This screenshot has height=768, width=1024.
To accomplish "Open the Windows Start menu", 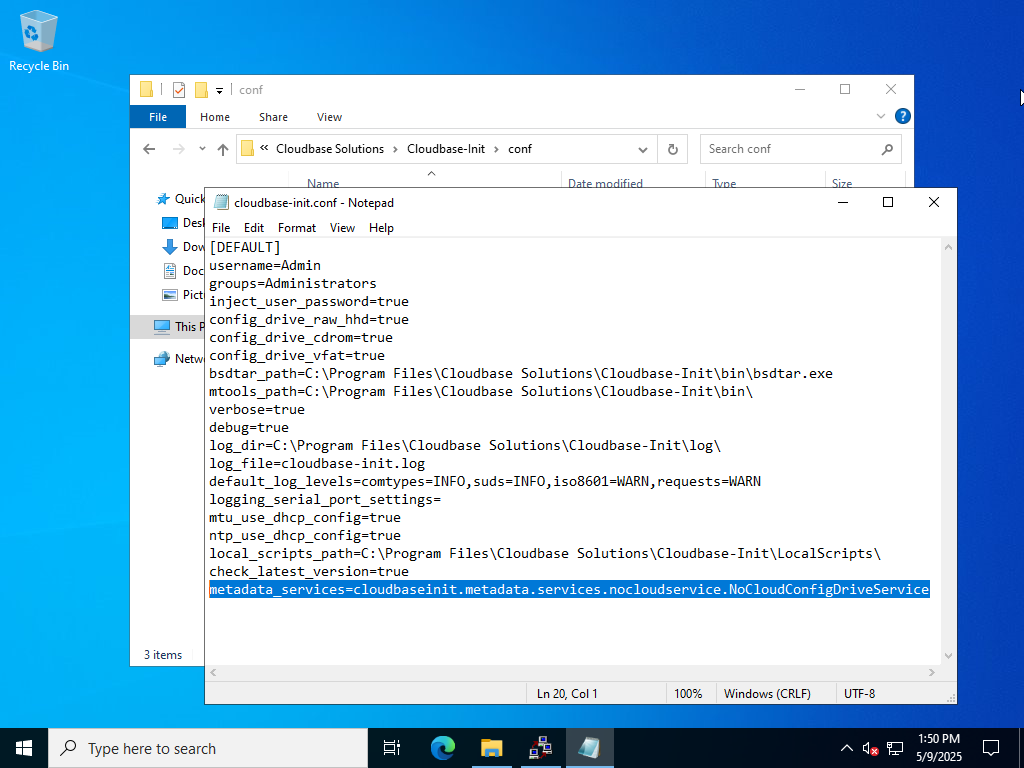I will (24, 748).
